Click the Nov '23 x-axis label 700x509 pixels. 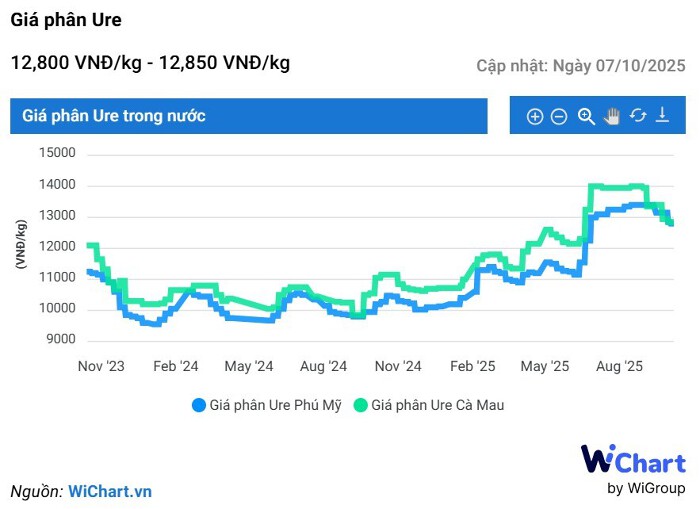[101, 367]
